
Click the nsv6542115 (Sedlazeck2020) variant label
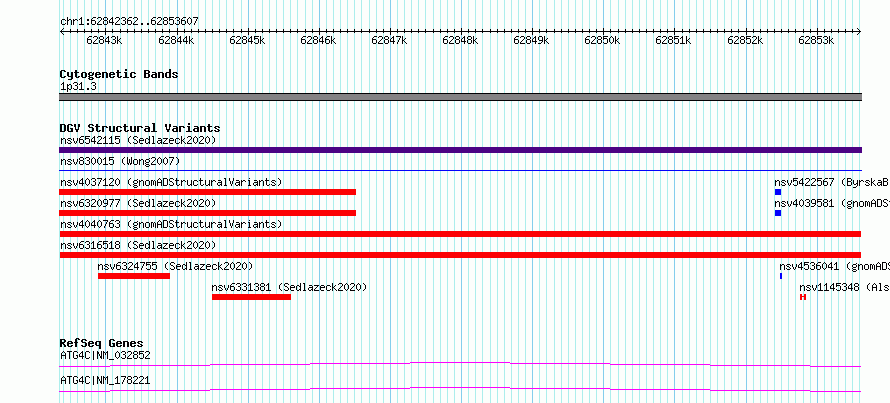[138, 140]
